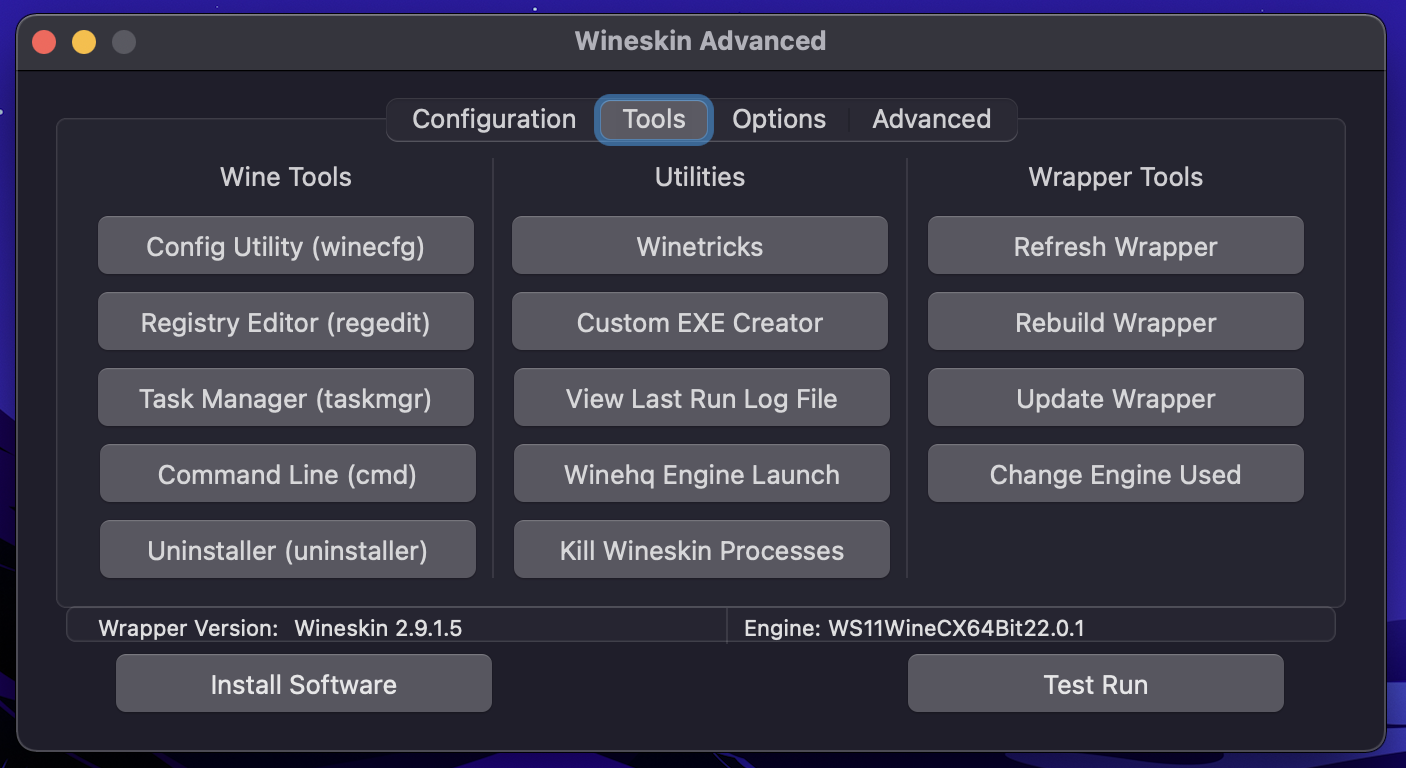1406x768 pixels.
Task: Click the Refresh Wrapper button
Action: click(1116, 246)
